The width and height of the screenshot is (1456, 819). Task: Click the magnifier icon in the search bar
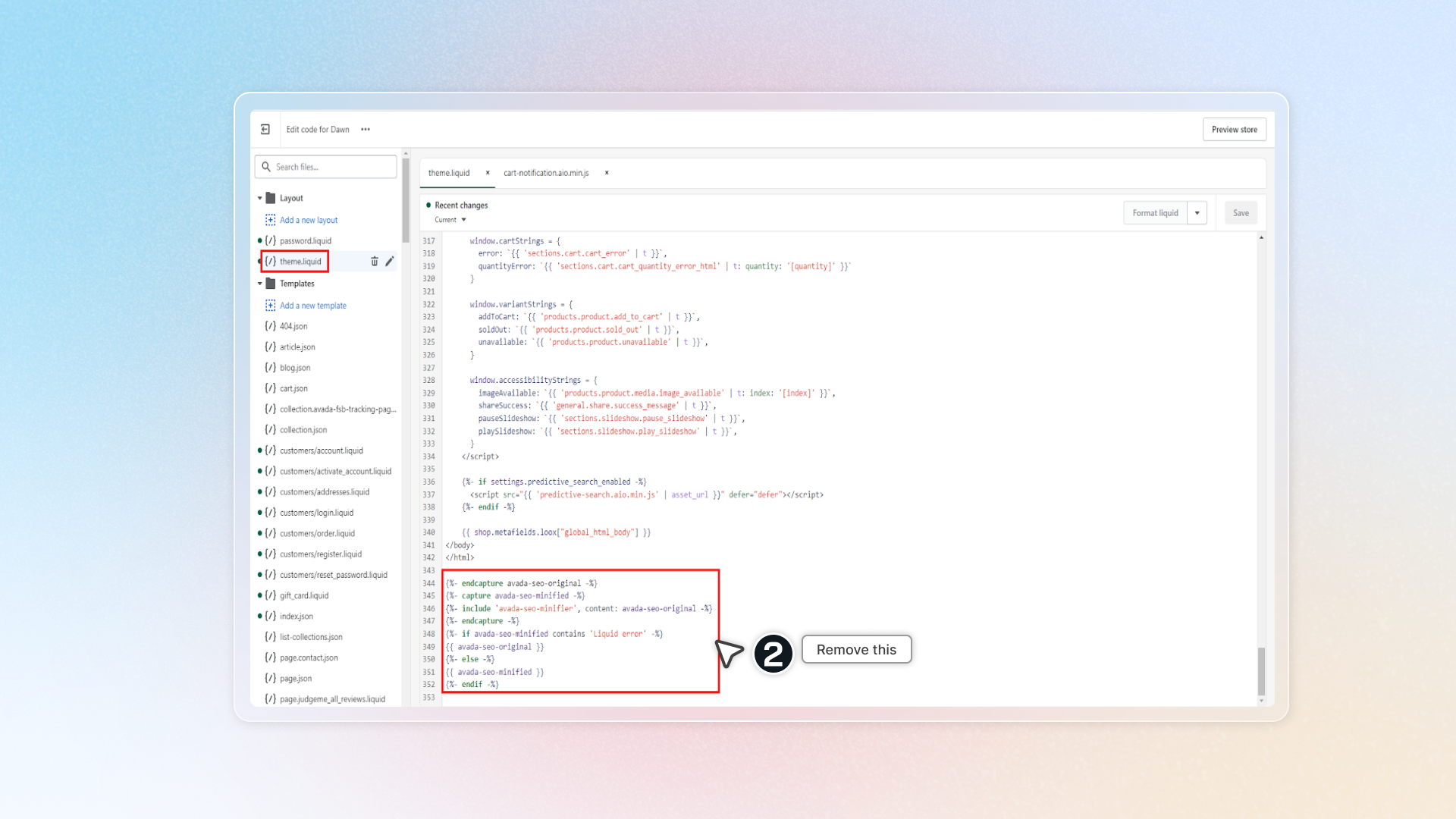pos(265,166)
